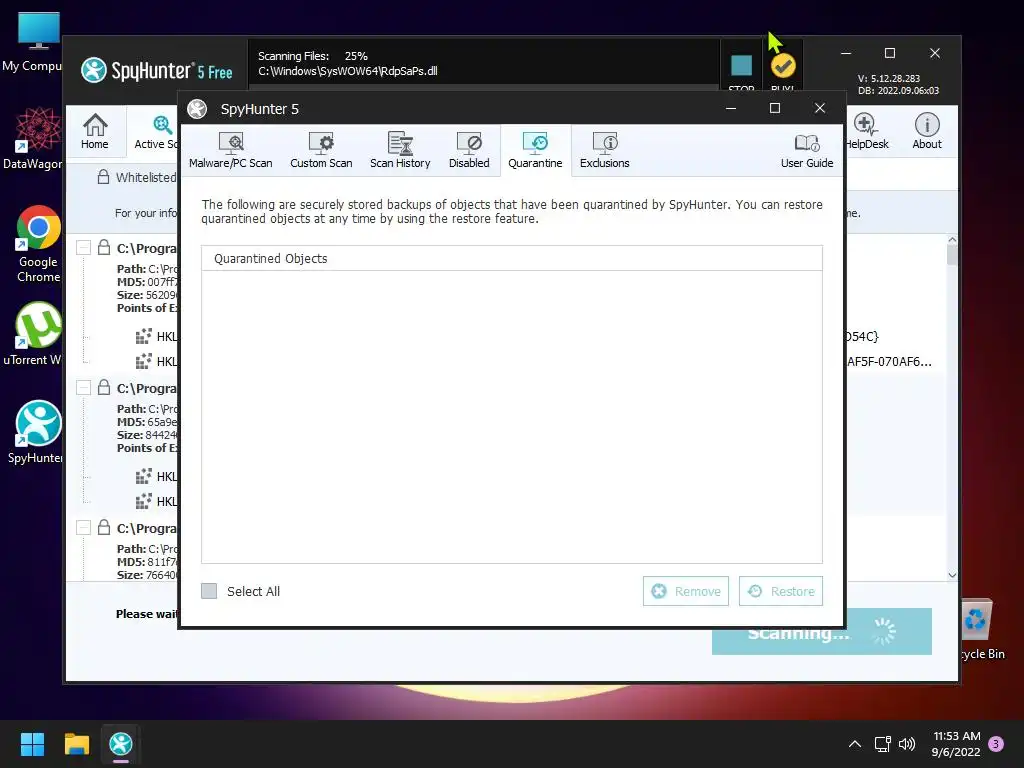Select second HKL registry icon under first entry
The height and width of the screenshot is (768, 1024).
143,361
